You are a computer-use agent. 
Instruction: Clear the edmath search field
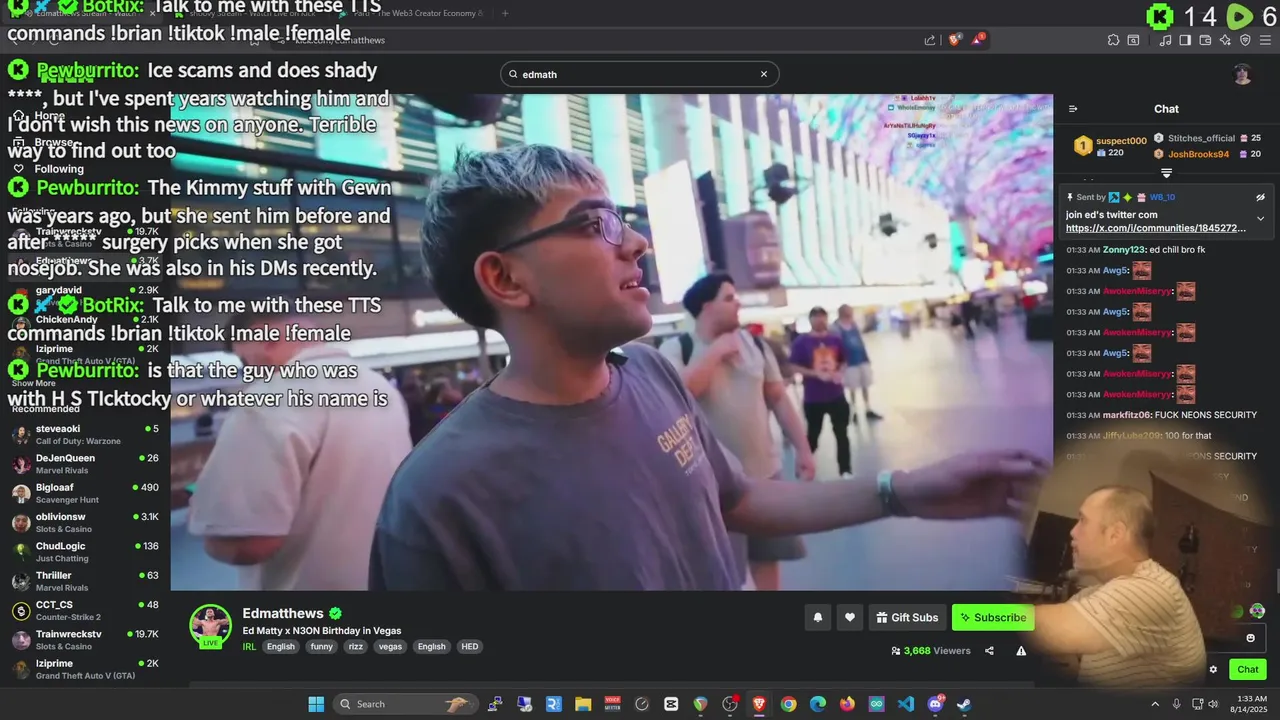pyautogui.click(x=764, y=74)
